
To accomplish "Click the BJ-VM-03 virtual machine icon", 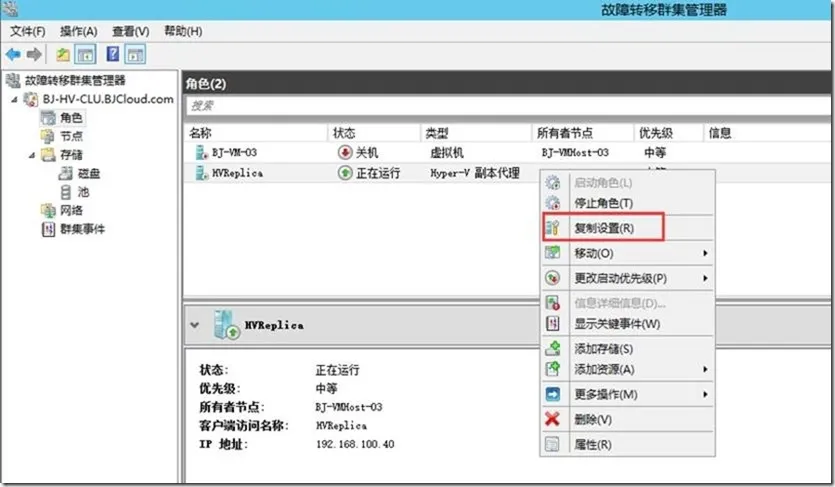I will pyautogui.click(x=201, y=153).
